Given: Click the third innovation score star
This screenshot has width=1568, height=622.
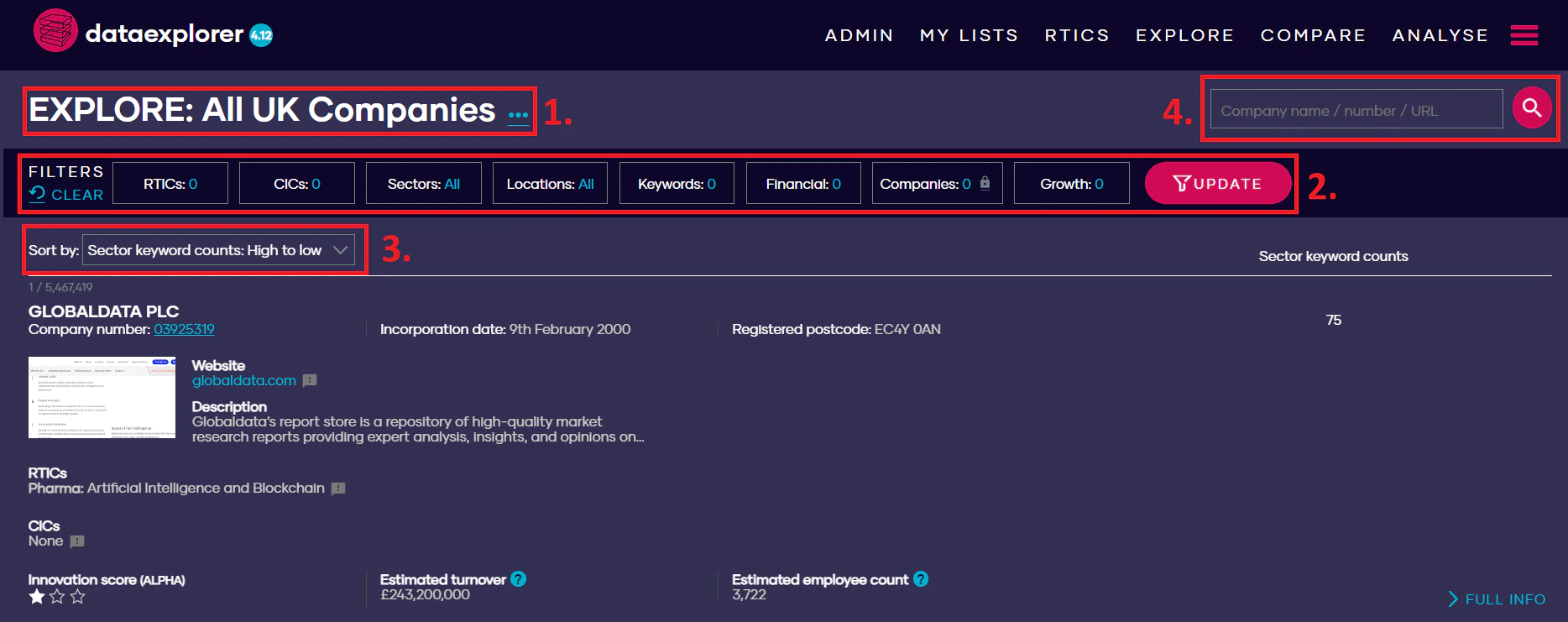Looking at the screenshot, I should [78, 597].
